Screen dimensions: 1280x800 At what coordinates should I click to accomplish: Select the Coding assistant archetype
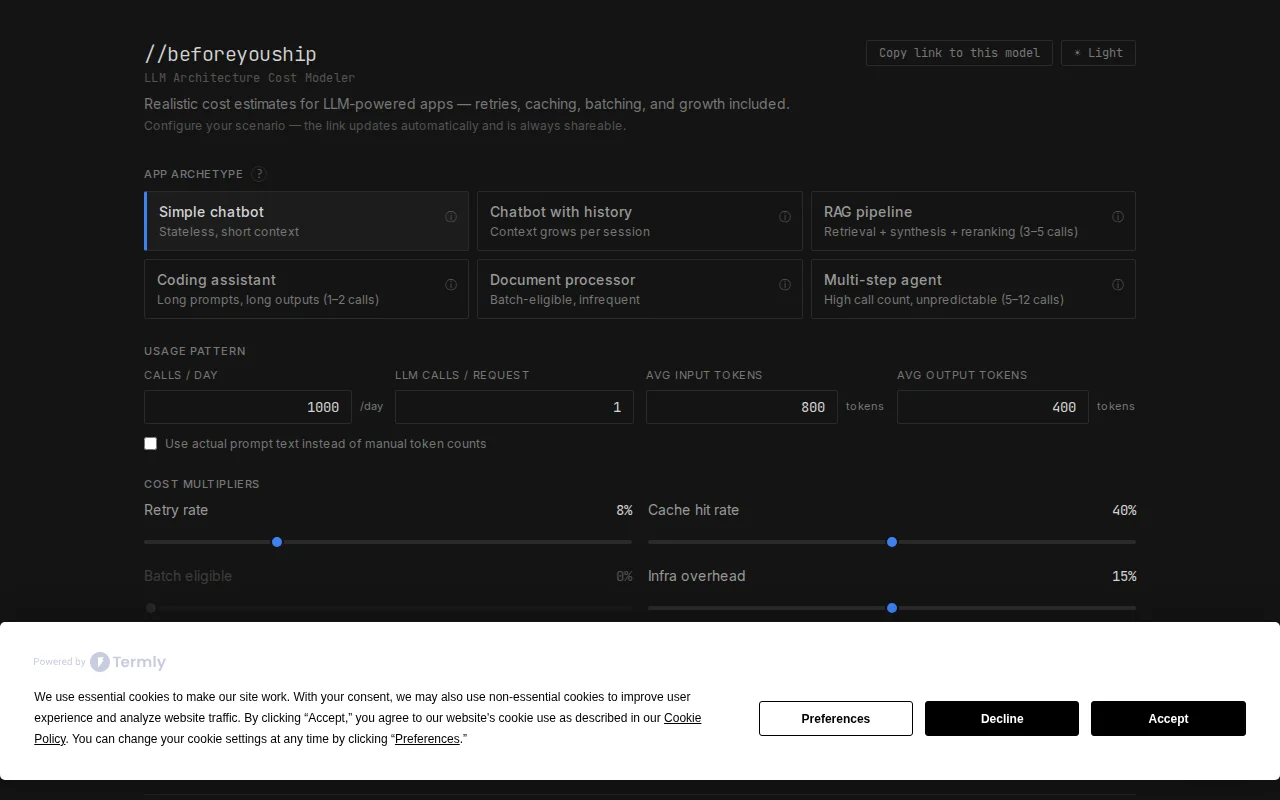click(x=306, y=289)
